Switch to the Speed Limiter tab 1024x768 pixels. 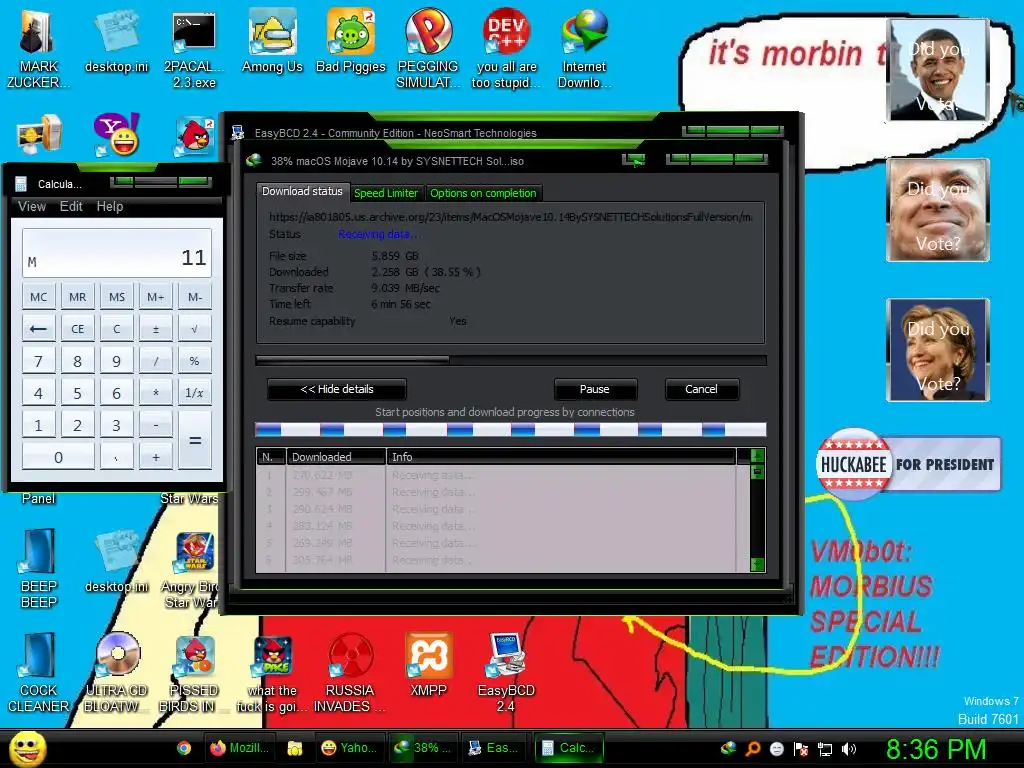(386, 193)
